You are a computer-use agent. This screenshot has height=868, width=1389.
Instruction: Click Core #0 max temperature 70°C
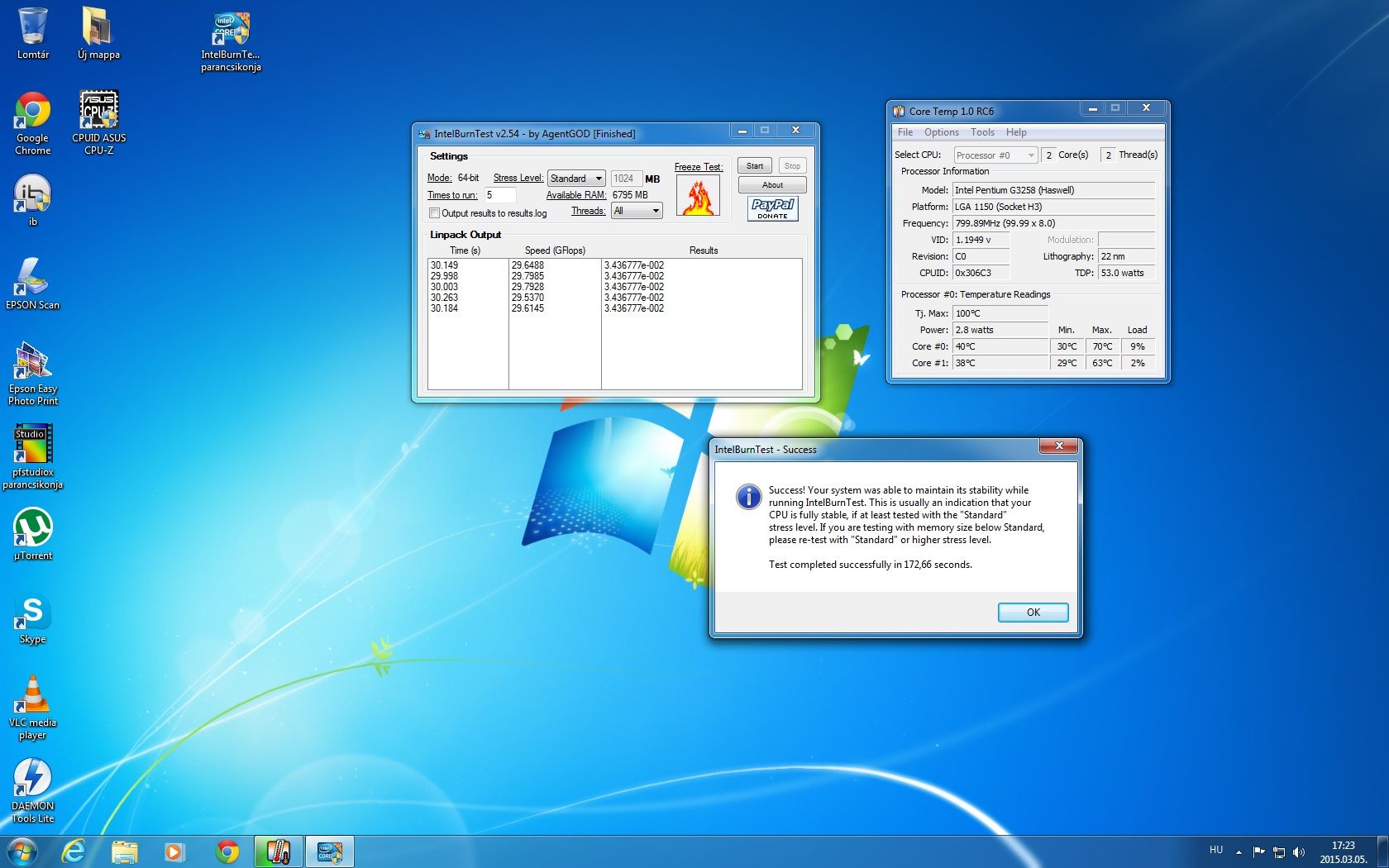pyautogui.click(x=1102, y=346)
